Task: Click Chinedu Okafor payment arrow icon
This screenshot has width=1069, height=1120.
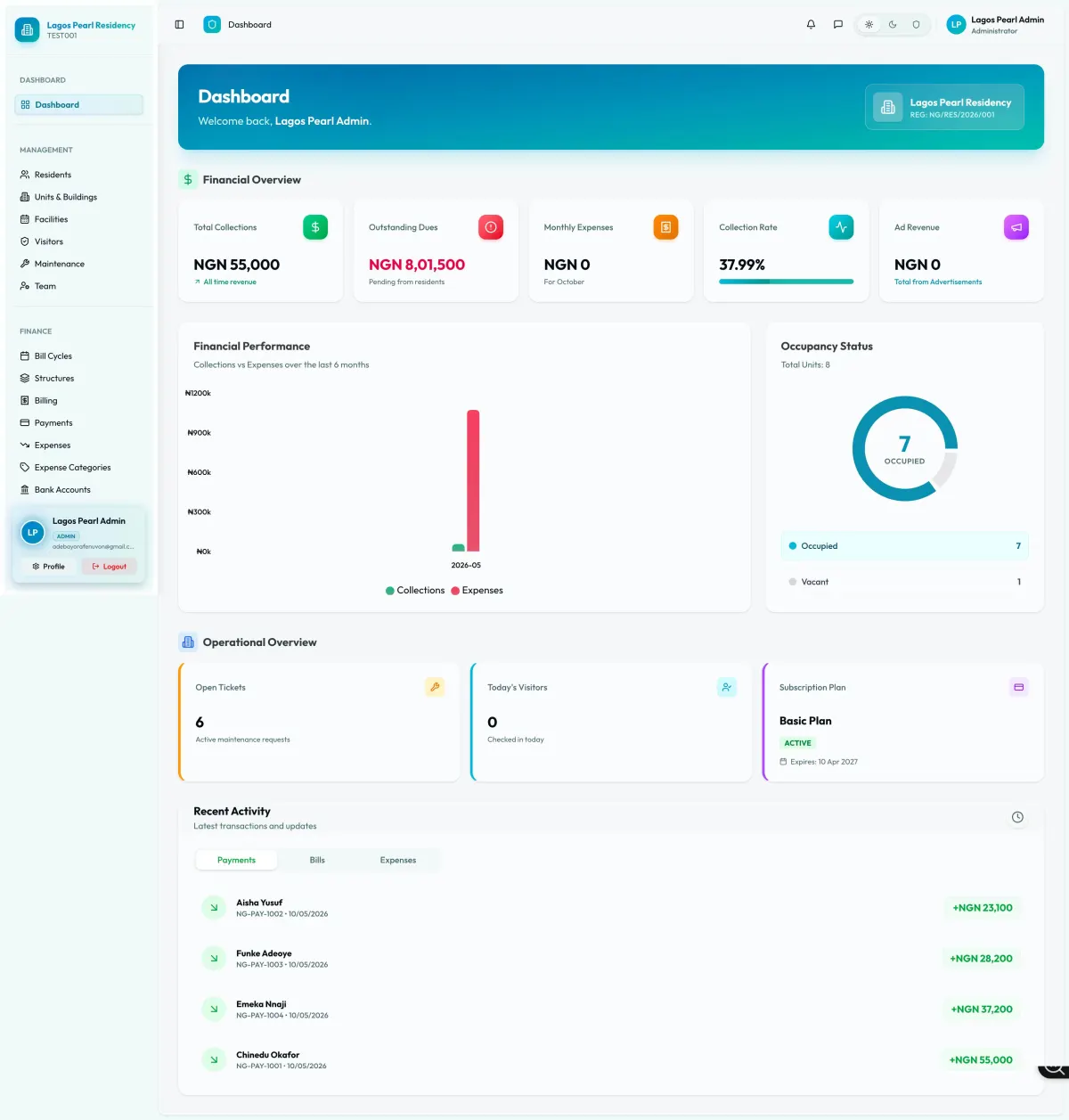Action: click(x=214, y=1060)
